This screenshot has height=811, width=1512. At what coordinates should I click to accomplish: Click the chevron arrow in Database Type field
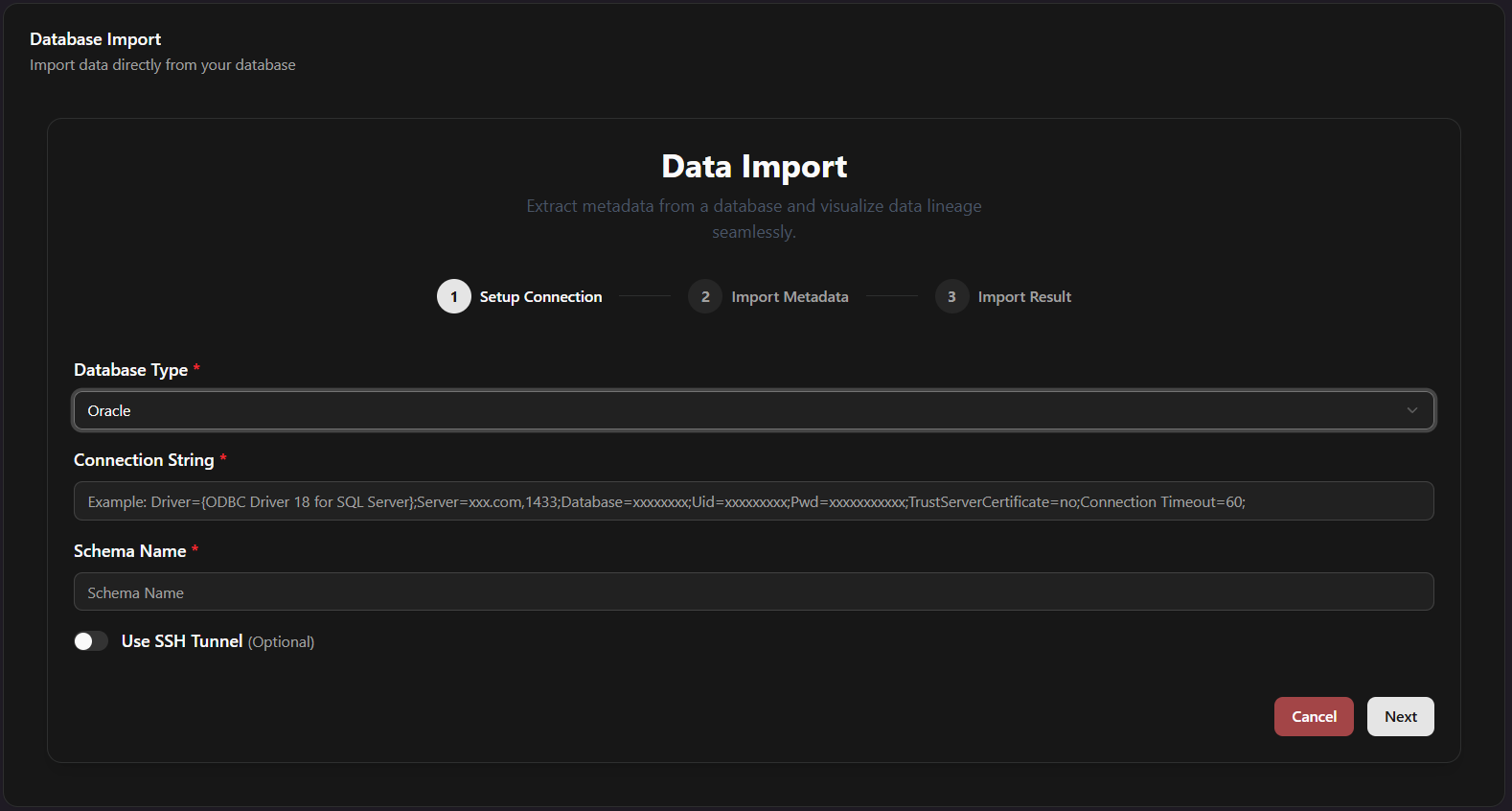click(1411, 410)
